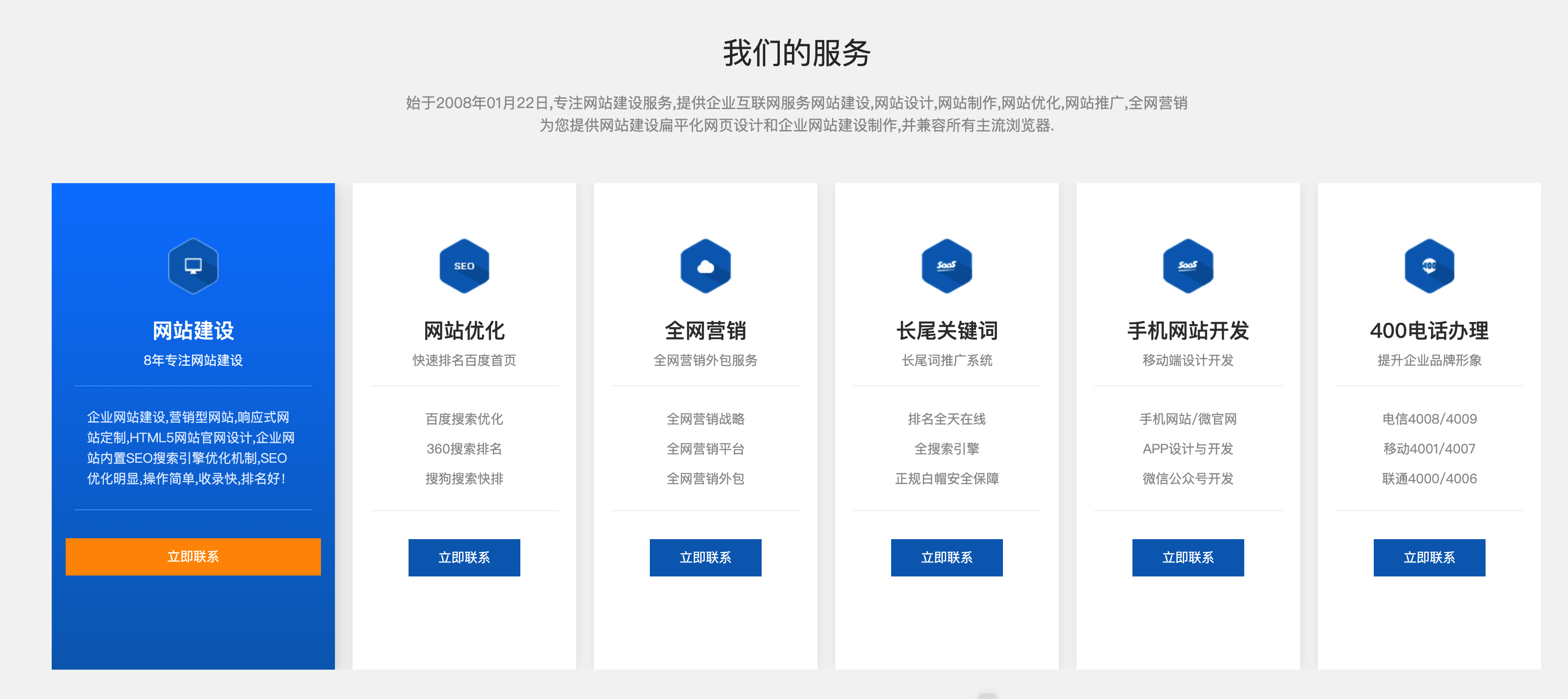
Task: Click 360搜索排名 list item
Action: [x=464, y=449]
